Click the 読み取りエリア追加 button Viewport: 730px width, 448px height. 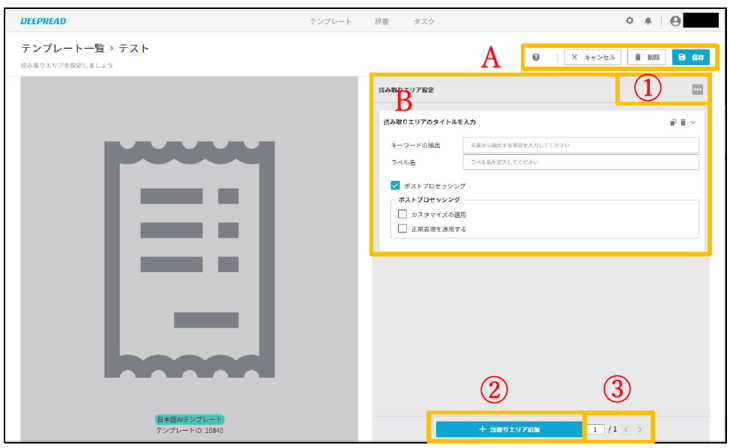[x=508, y=429]
